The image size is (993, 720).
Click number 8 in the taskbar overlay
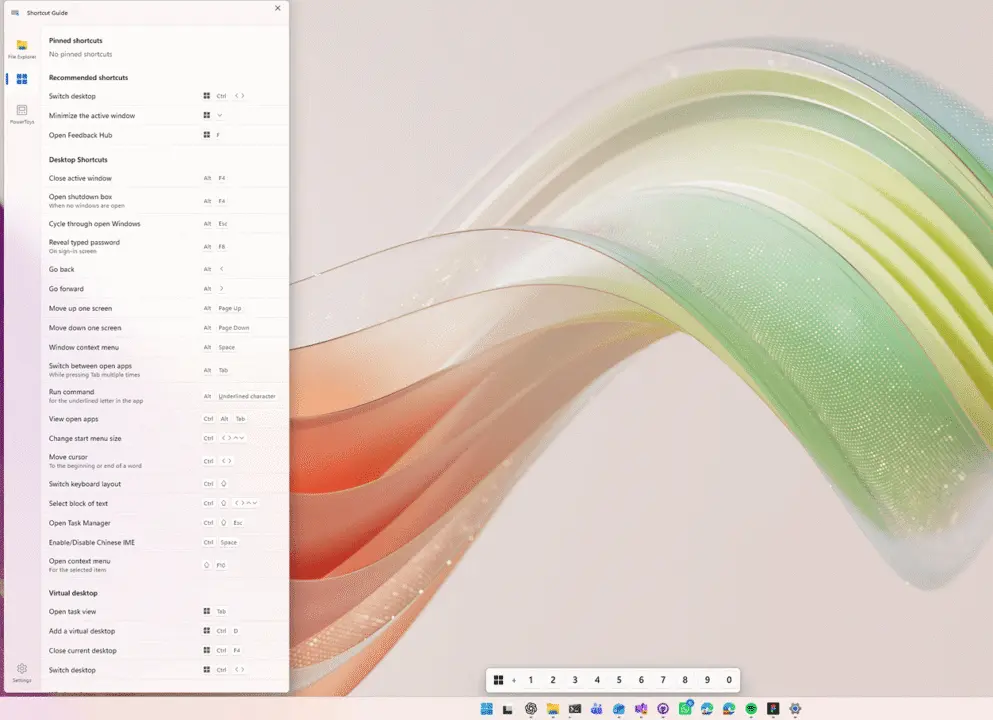[x=685, y=679]
